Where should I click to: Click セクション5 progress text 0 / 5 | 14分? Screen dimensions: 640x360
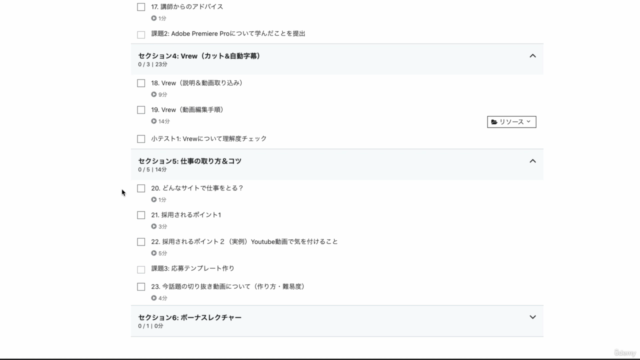[x=152, y=170]
